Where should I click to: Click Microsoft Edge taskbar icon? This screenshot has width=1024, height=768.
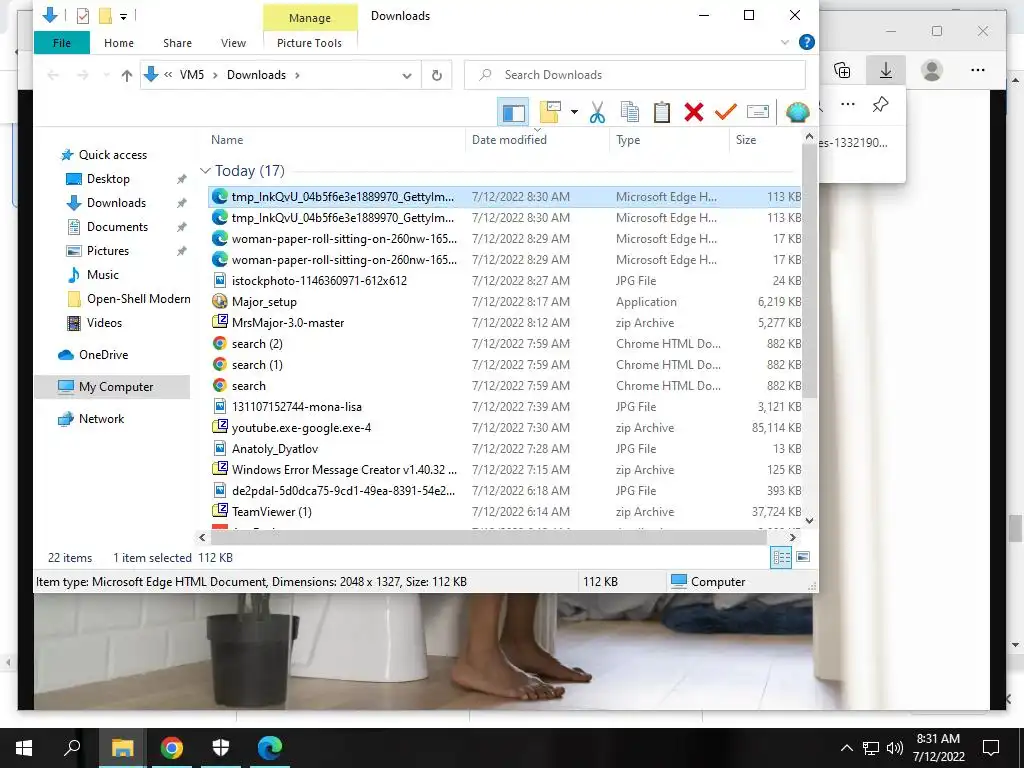pyautogui.click(x=270, y=748)
